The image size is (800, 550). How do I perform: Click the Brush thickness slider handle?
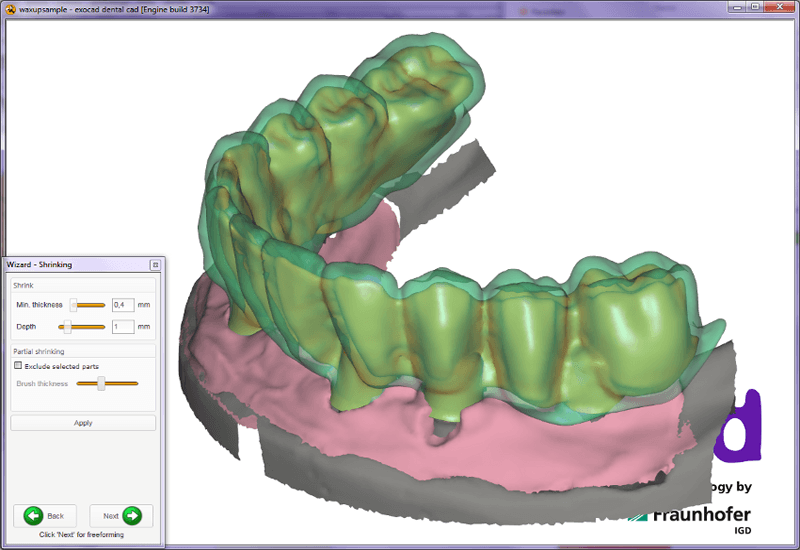[101, 383]
